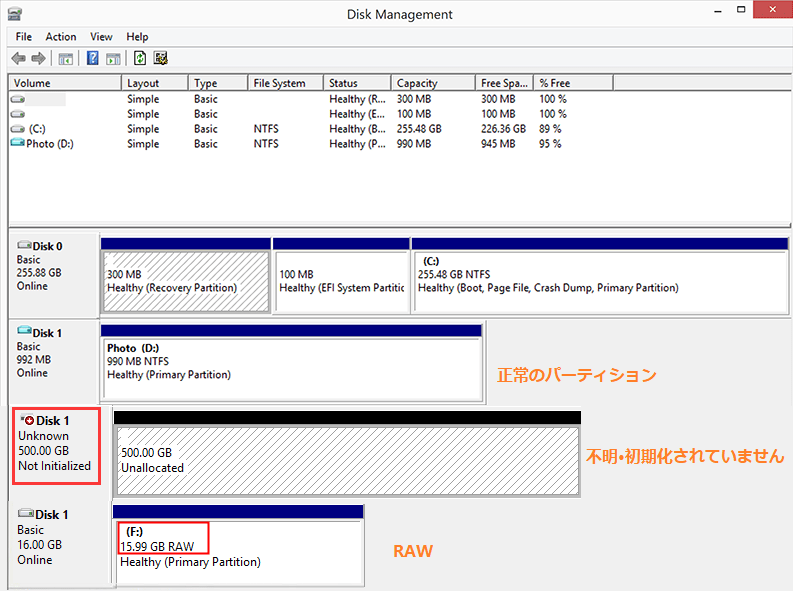Click the Back arrow toolbar icon
The image size is (793, 591).
click(18, 59)
